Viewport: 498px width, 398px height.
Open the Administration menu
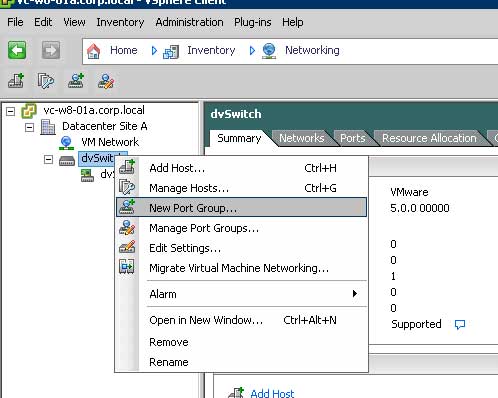(189, 22)
